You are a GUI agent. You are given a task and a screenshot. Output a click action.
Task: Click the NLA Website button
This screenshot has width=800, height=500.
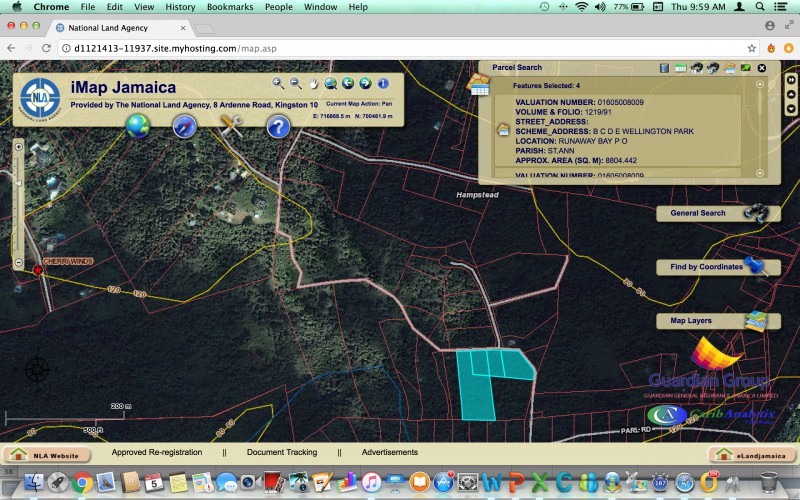pyautogui.click(x=47, y=455)
